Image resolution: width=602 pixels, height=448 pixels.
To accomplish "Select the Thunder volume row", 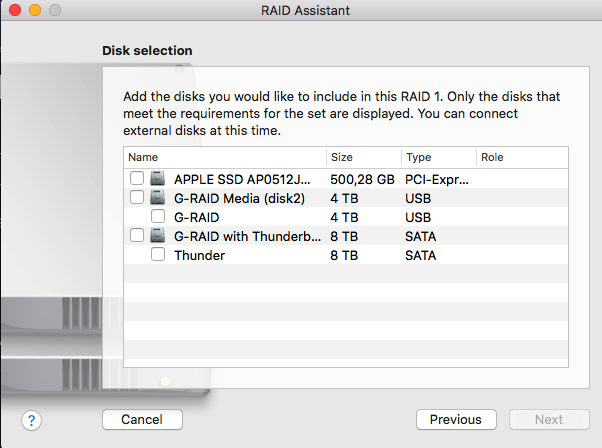I will tap(346, 255).
